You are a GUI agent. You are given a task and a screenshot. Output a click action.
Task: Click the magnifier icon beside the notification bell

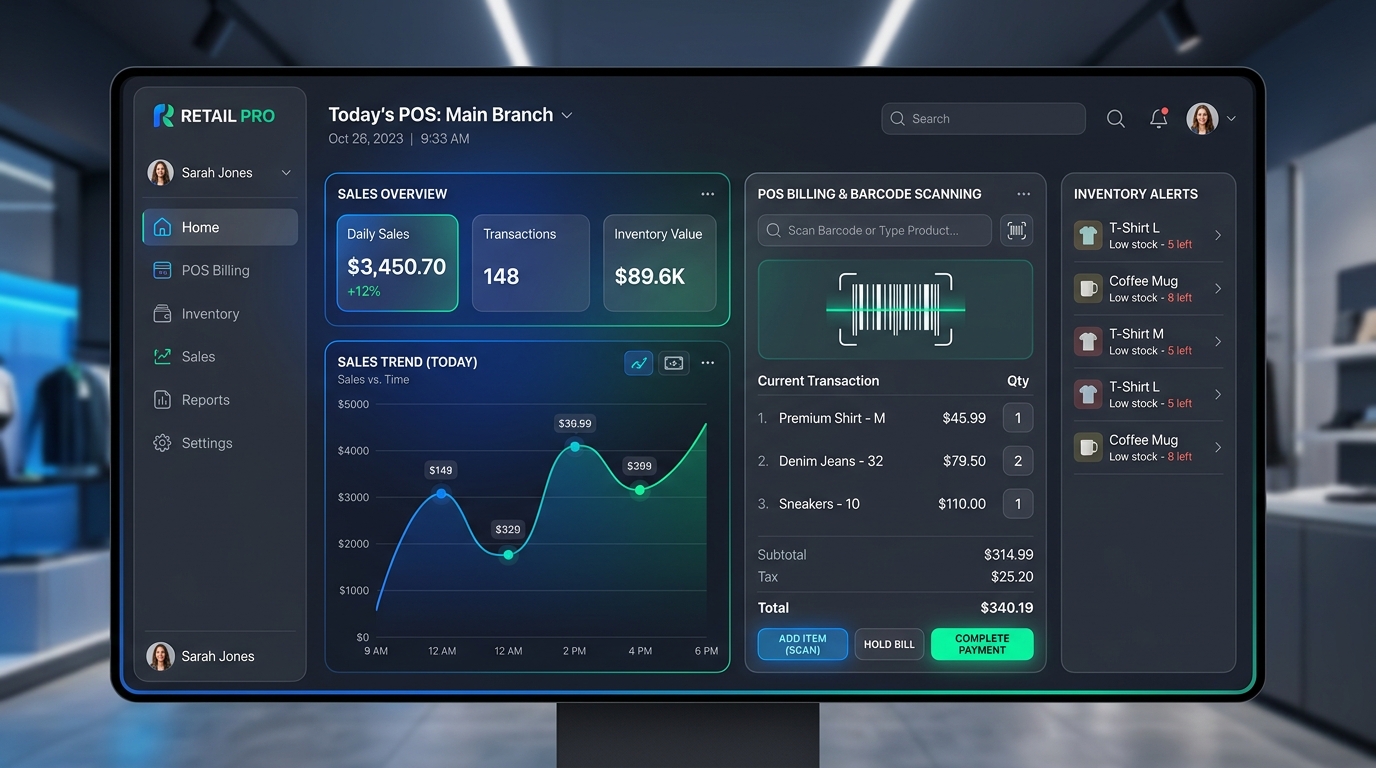[x=1116, y=119]
